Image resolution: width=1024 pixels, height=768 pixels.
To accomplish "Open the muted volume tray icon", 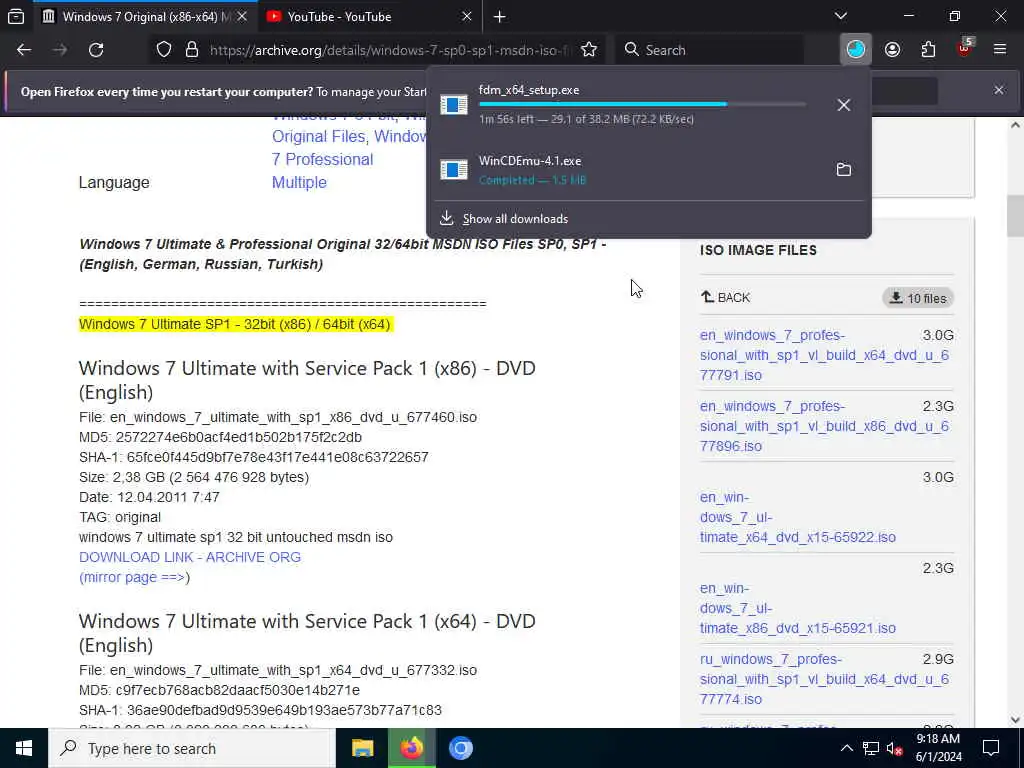I will 894,748.
